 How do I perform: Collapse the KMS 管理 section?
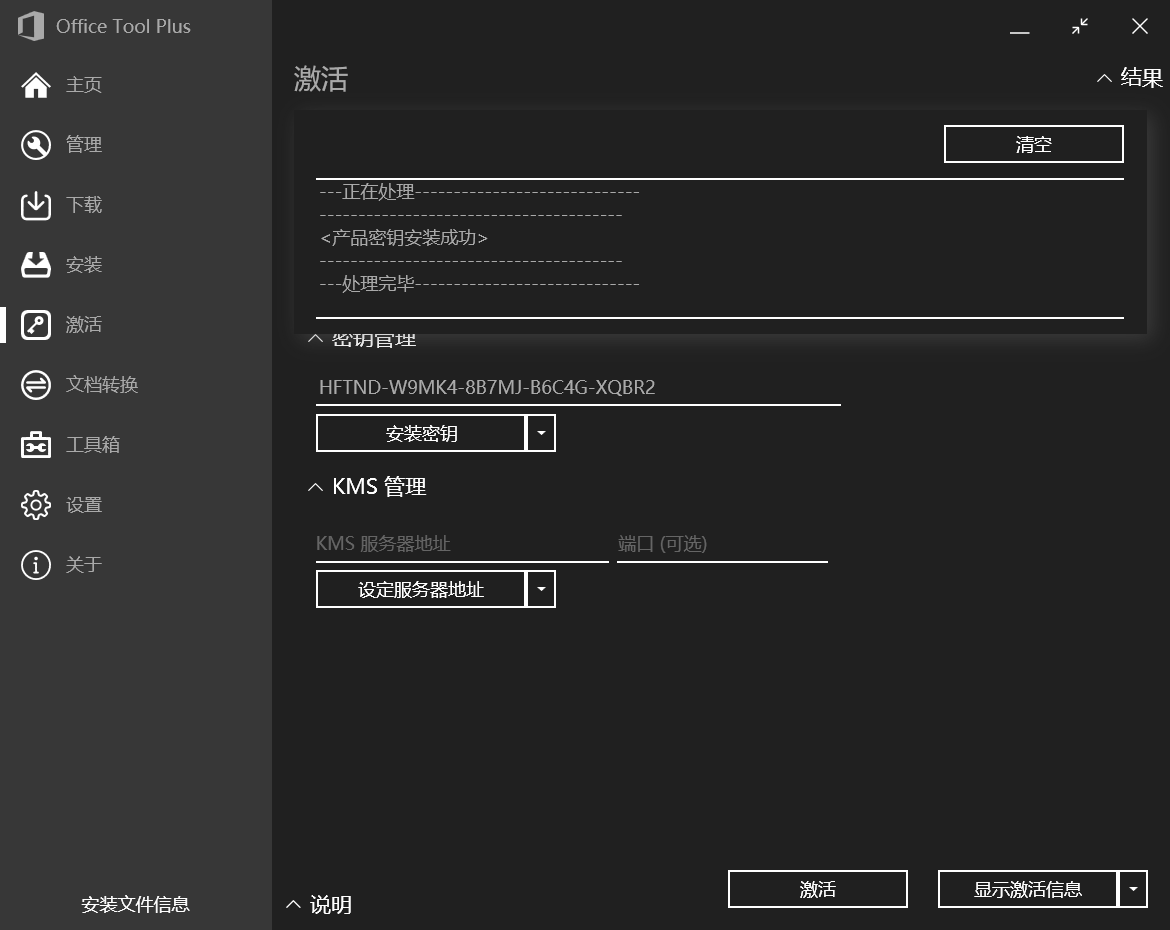pyautogui.click(x=367, y=487)
